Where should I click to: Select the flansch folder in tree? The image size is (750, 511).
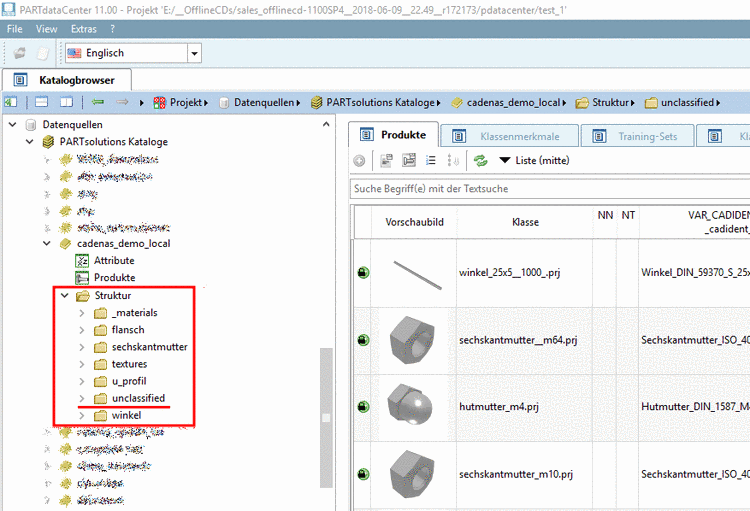tap(128, 330)
